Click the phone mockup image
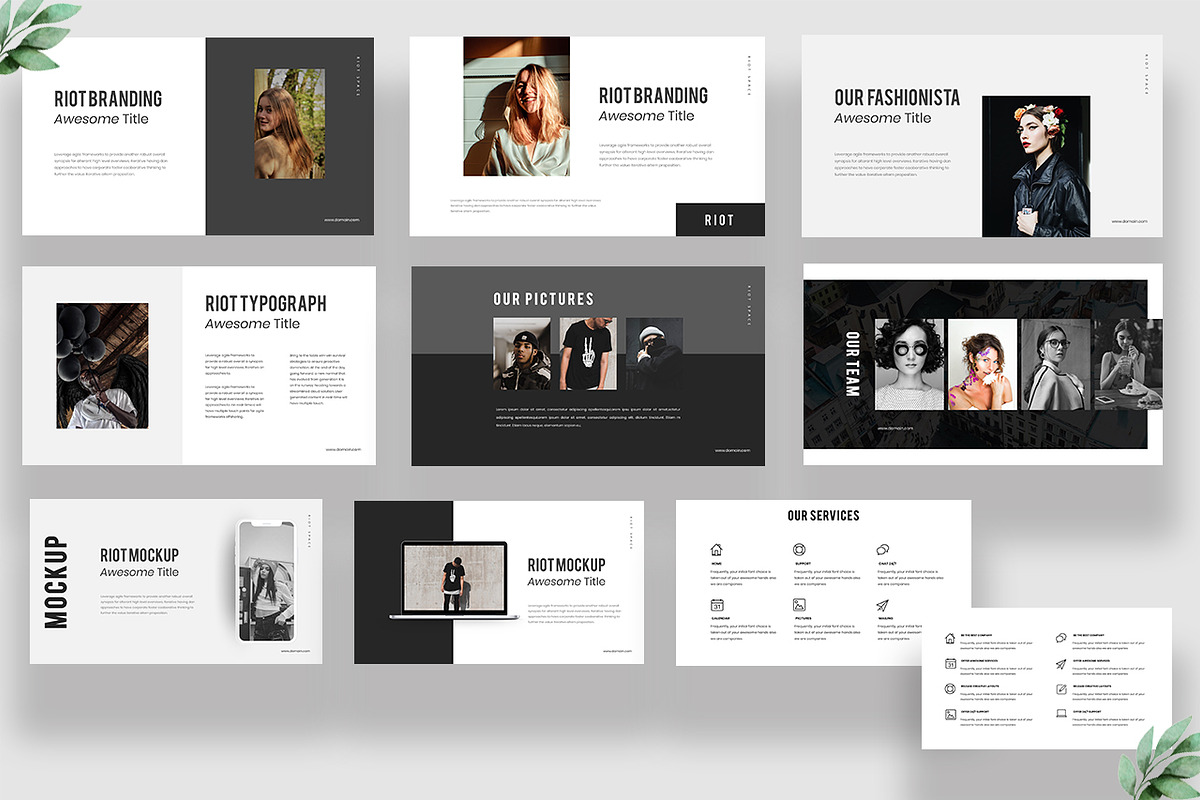1200x800 pixels. [266, 582]
